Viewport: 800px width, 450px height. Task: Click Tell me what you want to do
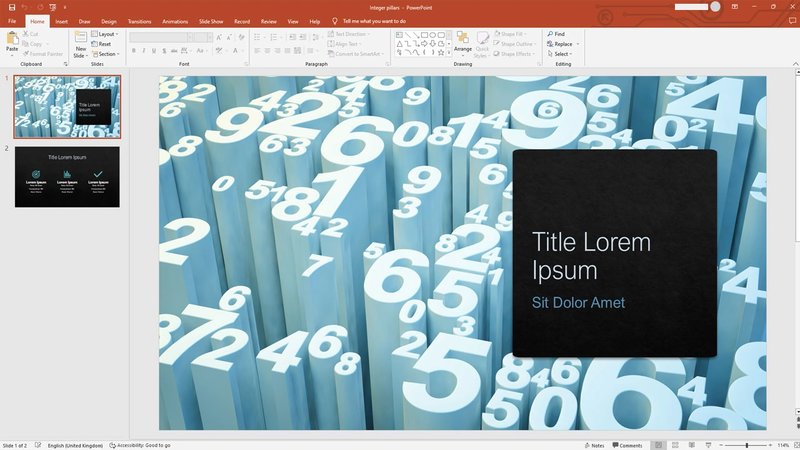(369, 21)
